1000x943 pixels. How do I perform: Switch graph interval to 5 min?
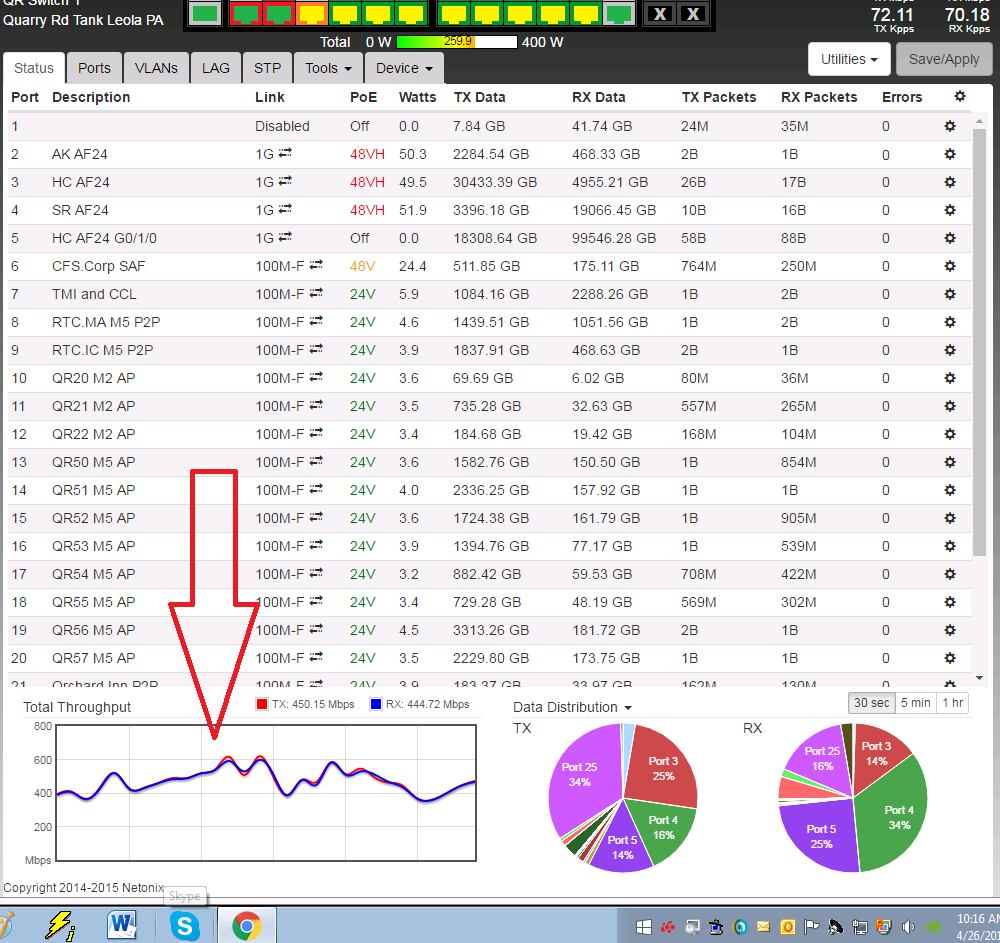click(x=914, y=703)
